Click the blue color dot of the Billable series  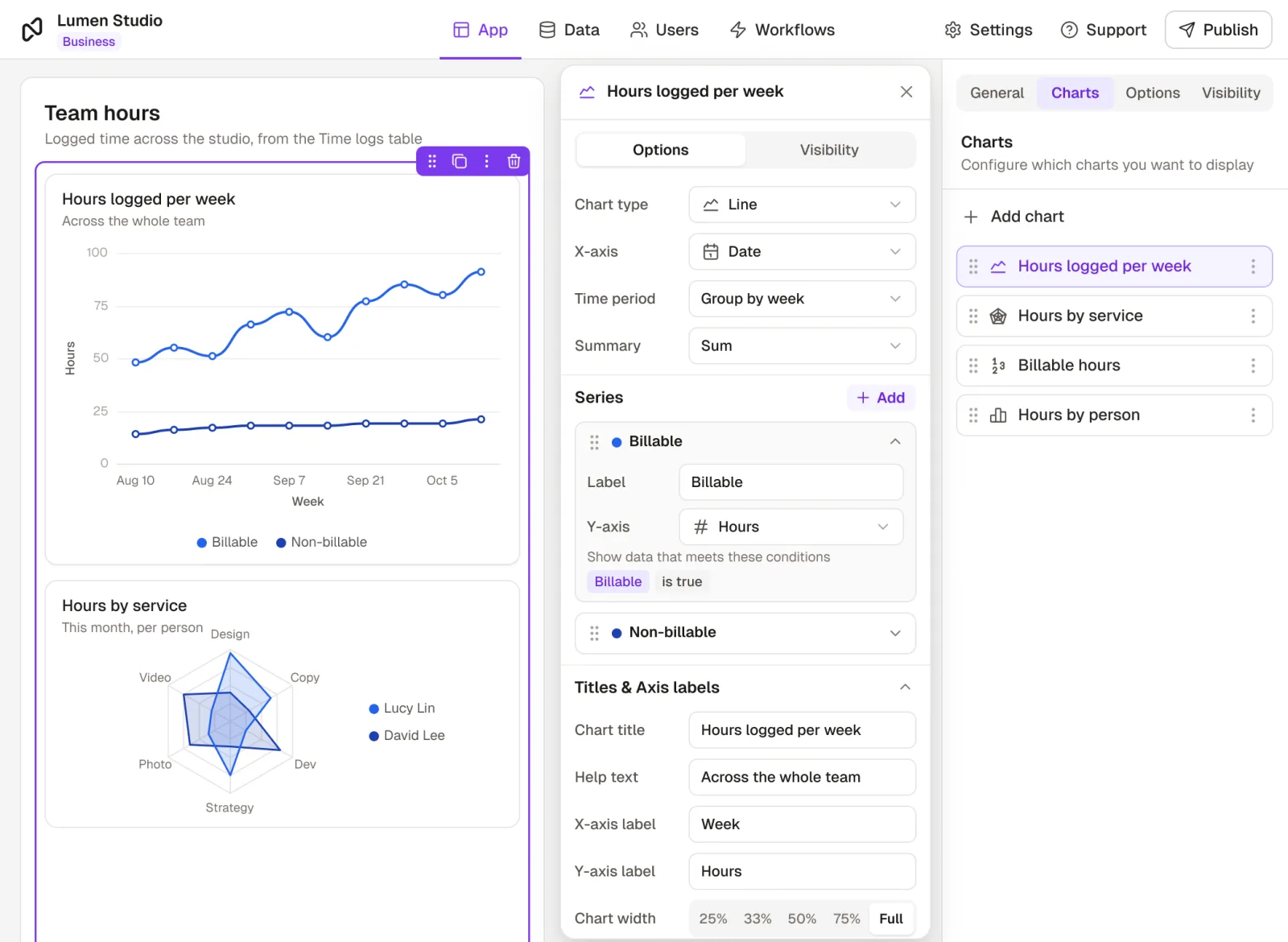pyautogui.click(x=617, y=442)
